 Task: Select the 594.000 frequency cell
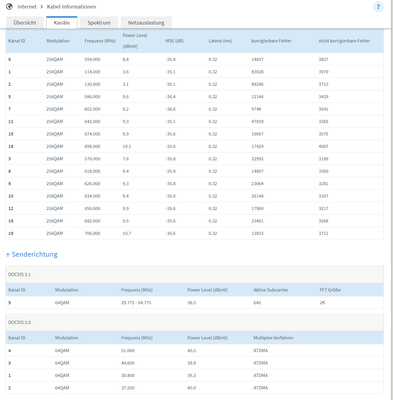(92, 59)
